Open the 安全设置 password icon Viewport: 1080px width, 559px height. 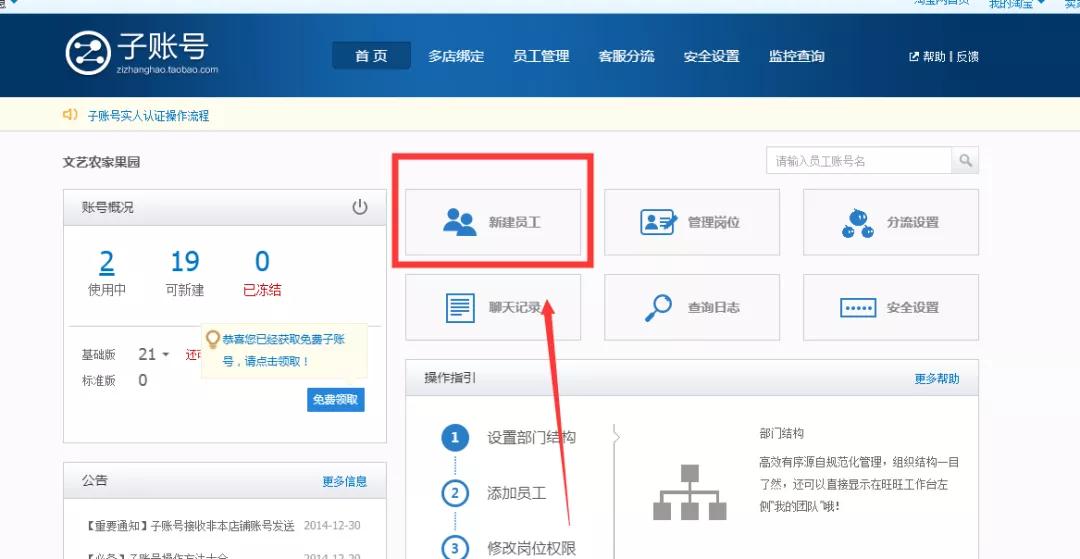pyautogui.click(x=857, y=308)
